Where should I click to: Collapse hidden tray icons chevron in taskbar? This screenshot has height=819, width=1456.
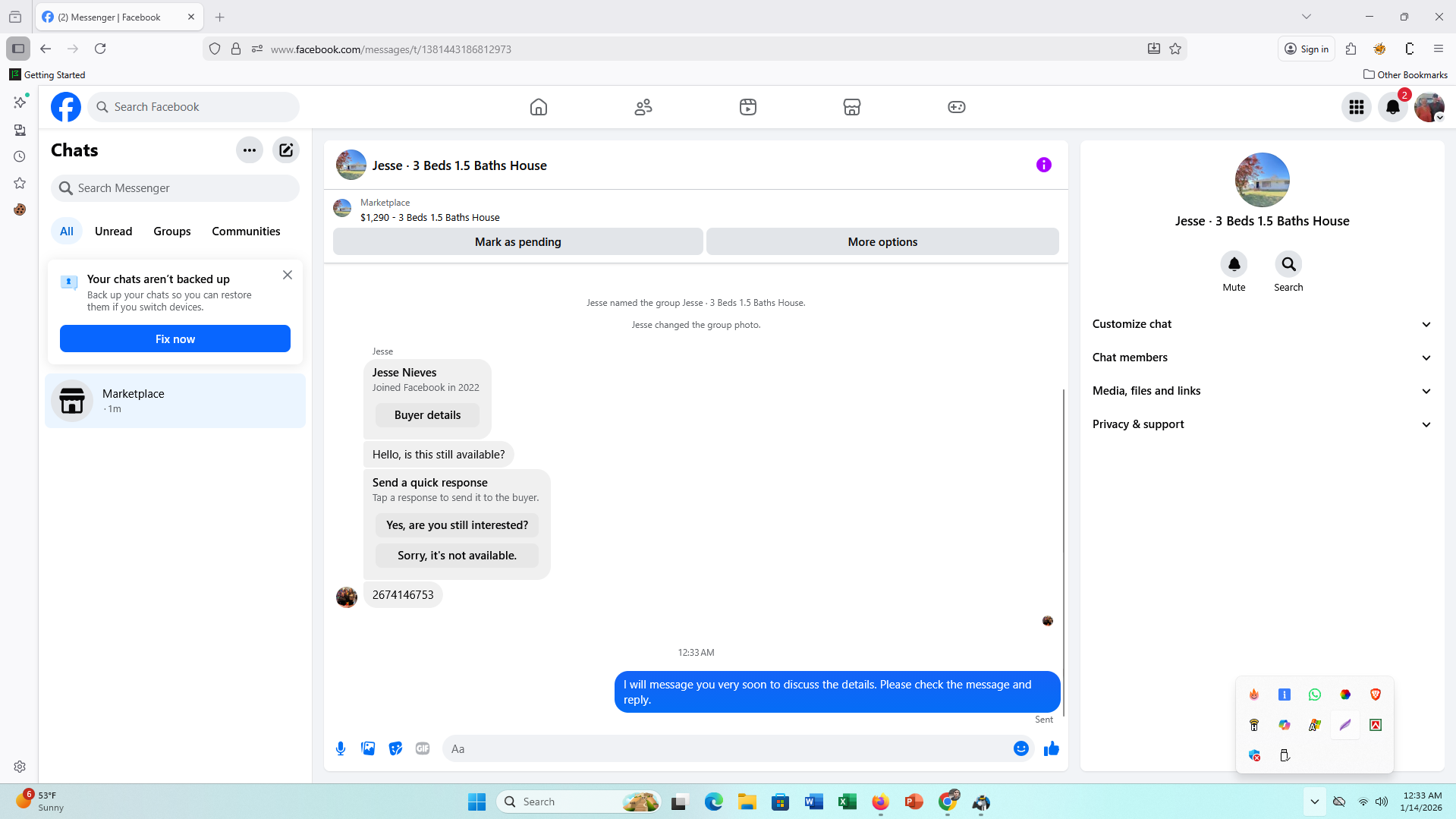1314,802
